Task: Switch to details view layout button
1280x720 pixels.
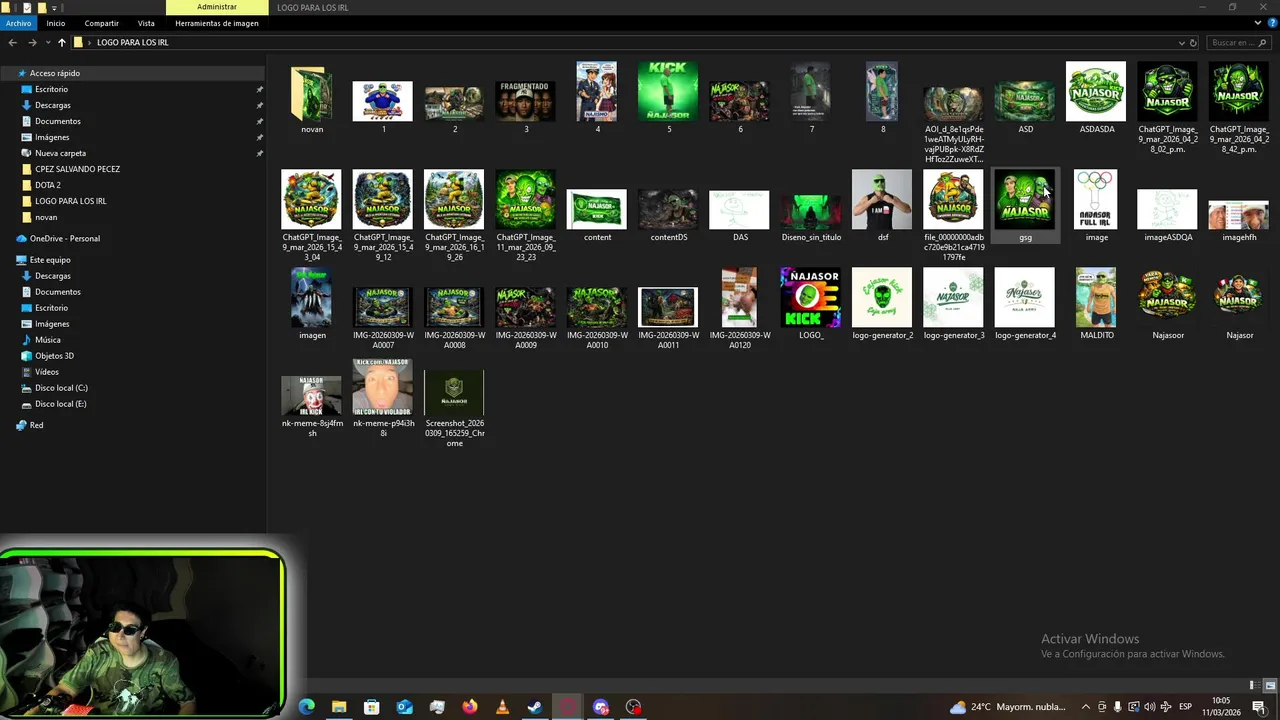Action: 1254,686
